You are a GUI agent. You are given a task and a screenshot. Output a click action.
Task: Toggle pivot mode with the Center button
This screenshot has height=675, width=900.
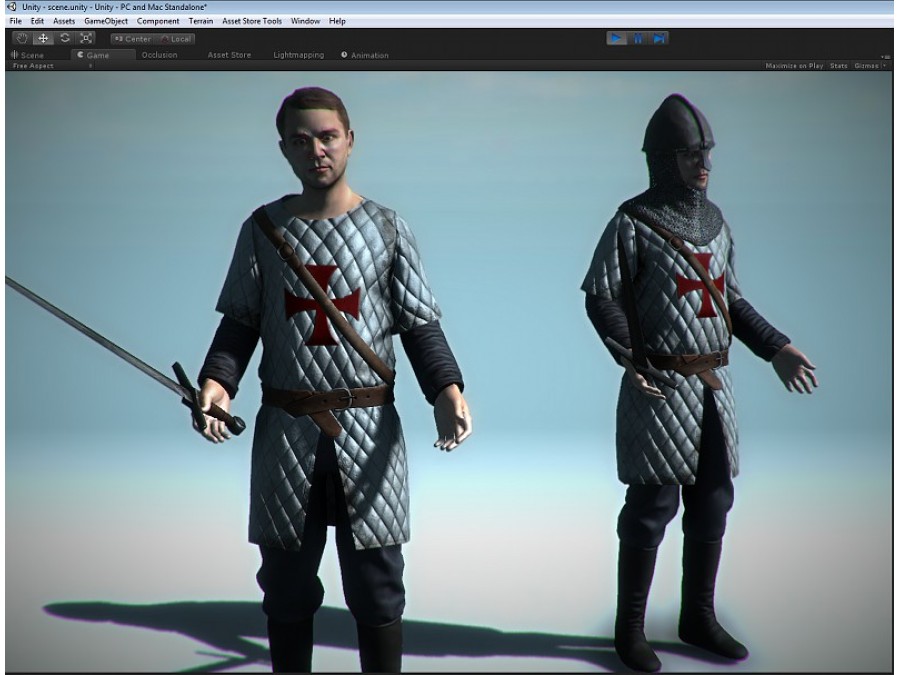[132, 39]
